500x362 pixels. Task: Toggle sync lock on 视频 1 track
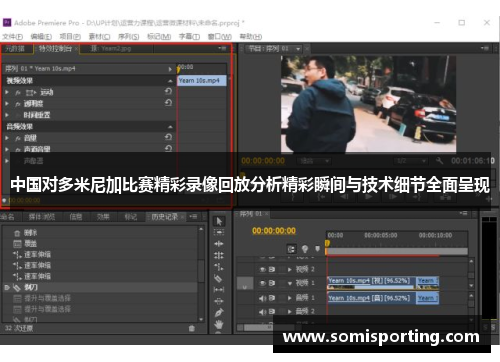pyautogui.click(x=272, y=283)
